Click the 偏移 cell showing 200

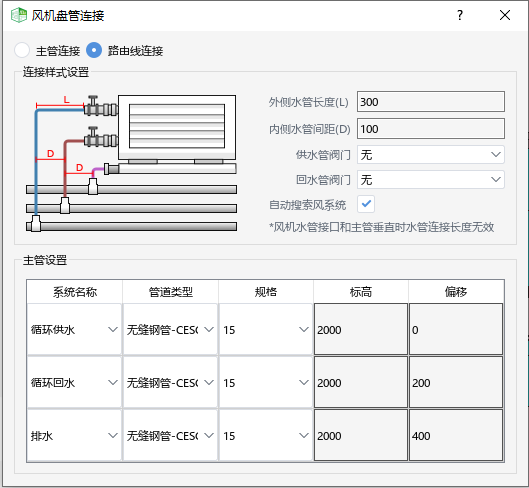tap(456, 382)
